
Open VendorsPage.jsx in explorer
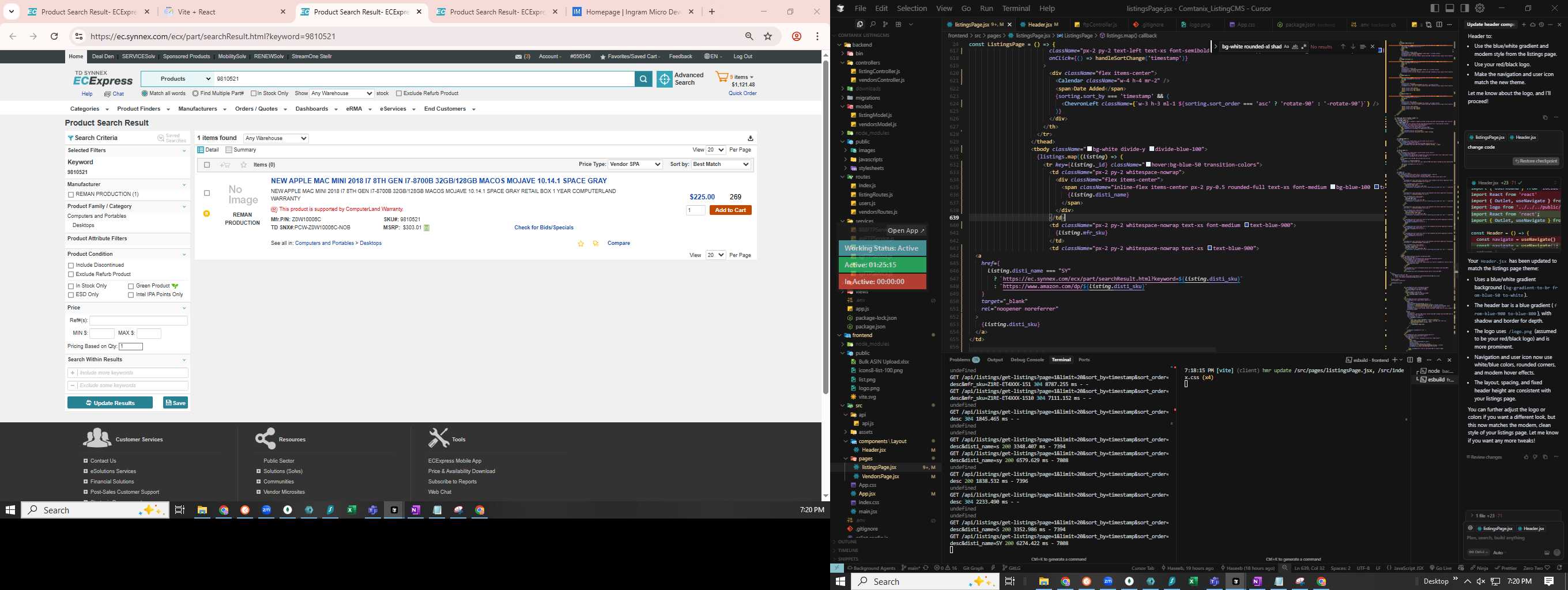(880, 476)
